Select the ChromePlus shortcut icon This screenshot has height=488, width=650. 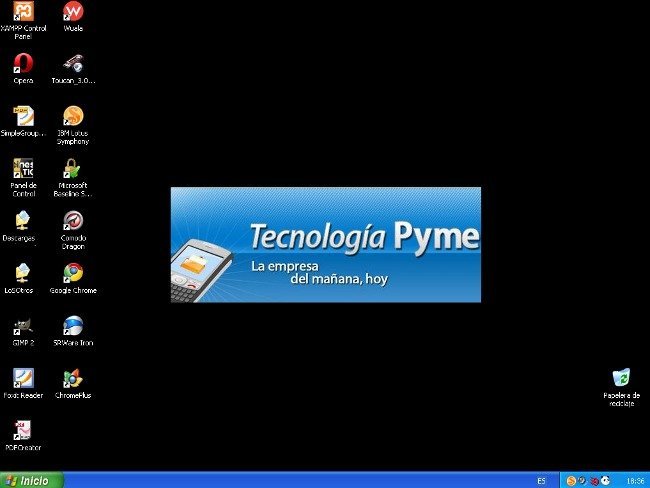[x=73, y=378]
